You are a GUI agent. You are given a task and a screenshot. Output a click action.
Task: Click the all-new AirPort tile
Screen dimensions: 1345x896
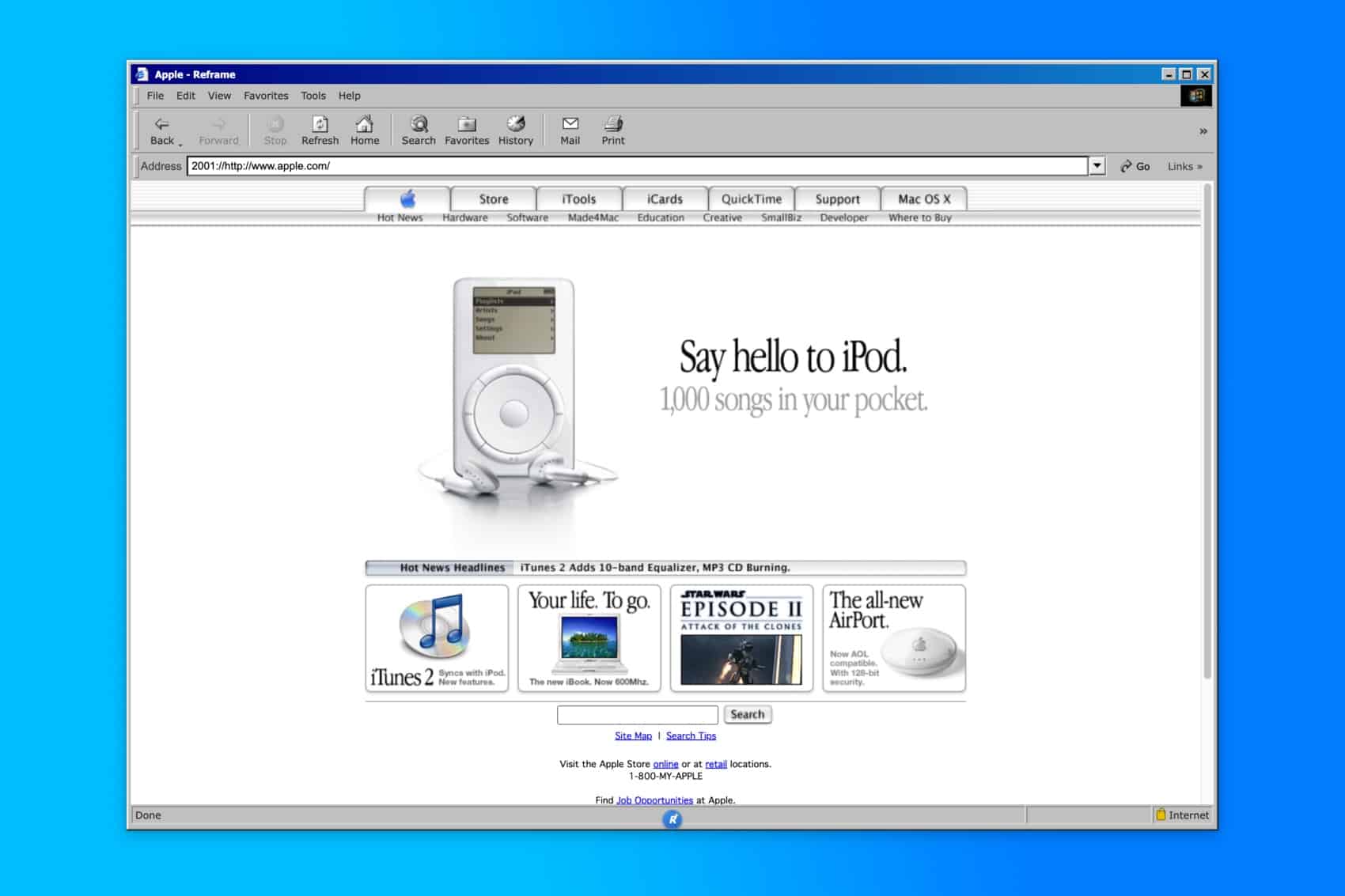(x=894, y=638)
